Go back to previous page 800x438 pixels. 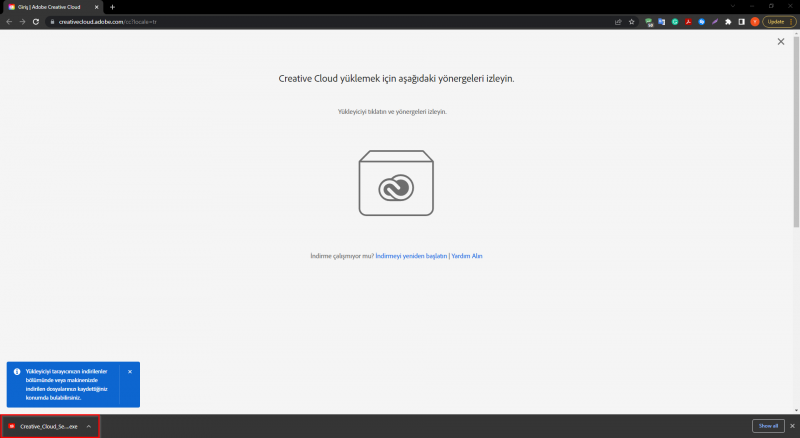(x=9, y=22)
